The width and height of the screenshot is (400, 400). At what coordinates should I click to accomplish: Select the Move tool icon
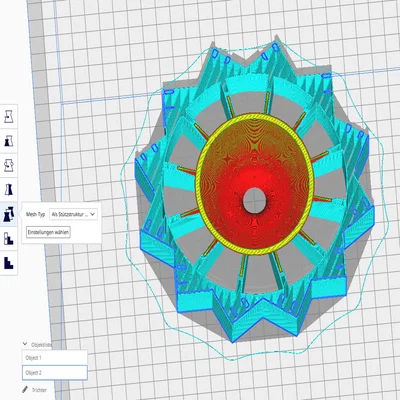click(x=9, y=116)
